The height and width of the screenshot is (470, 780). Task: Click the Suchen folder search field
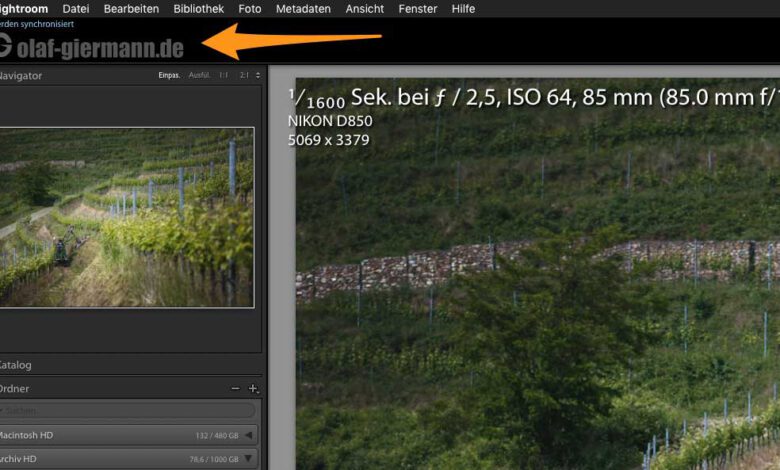pyautogui.click(x=127, y=410)
